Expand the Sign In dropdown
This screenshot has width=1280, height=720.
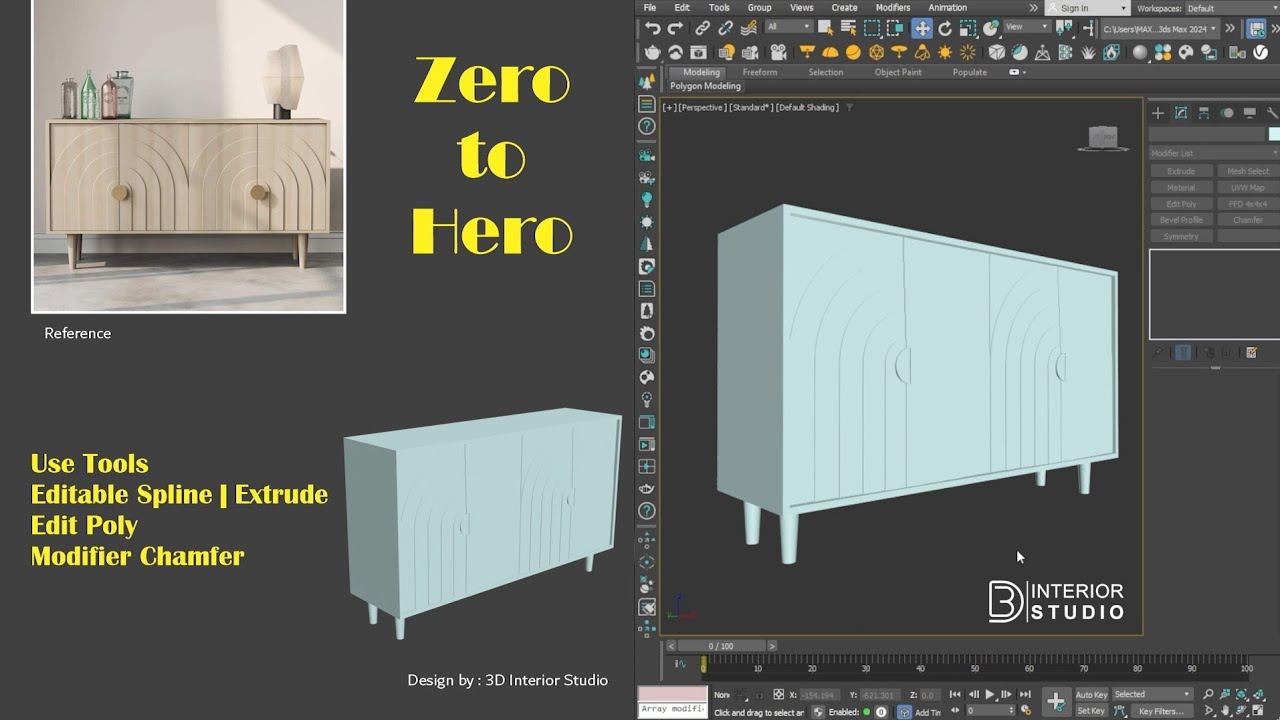pyautogui.click(x=1086, y=8)
